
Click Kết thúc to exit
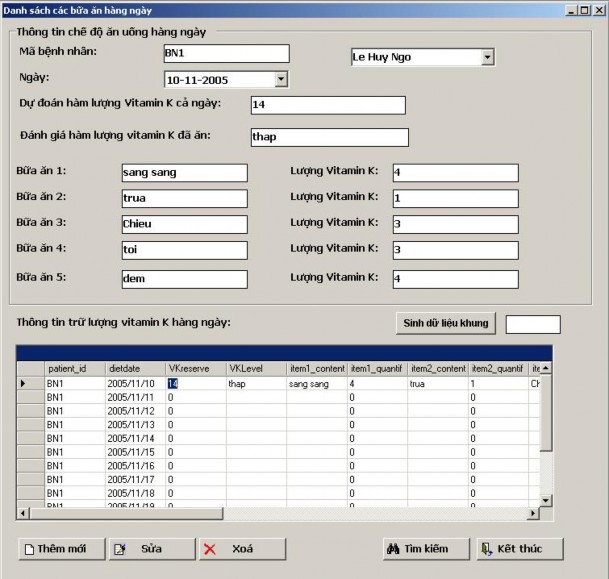pyautogui.click(x=518, y=549)
